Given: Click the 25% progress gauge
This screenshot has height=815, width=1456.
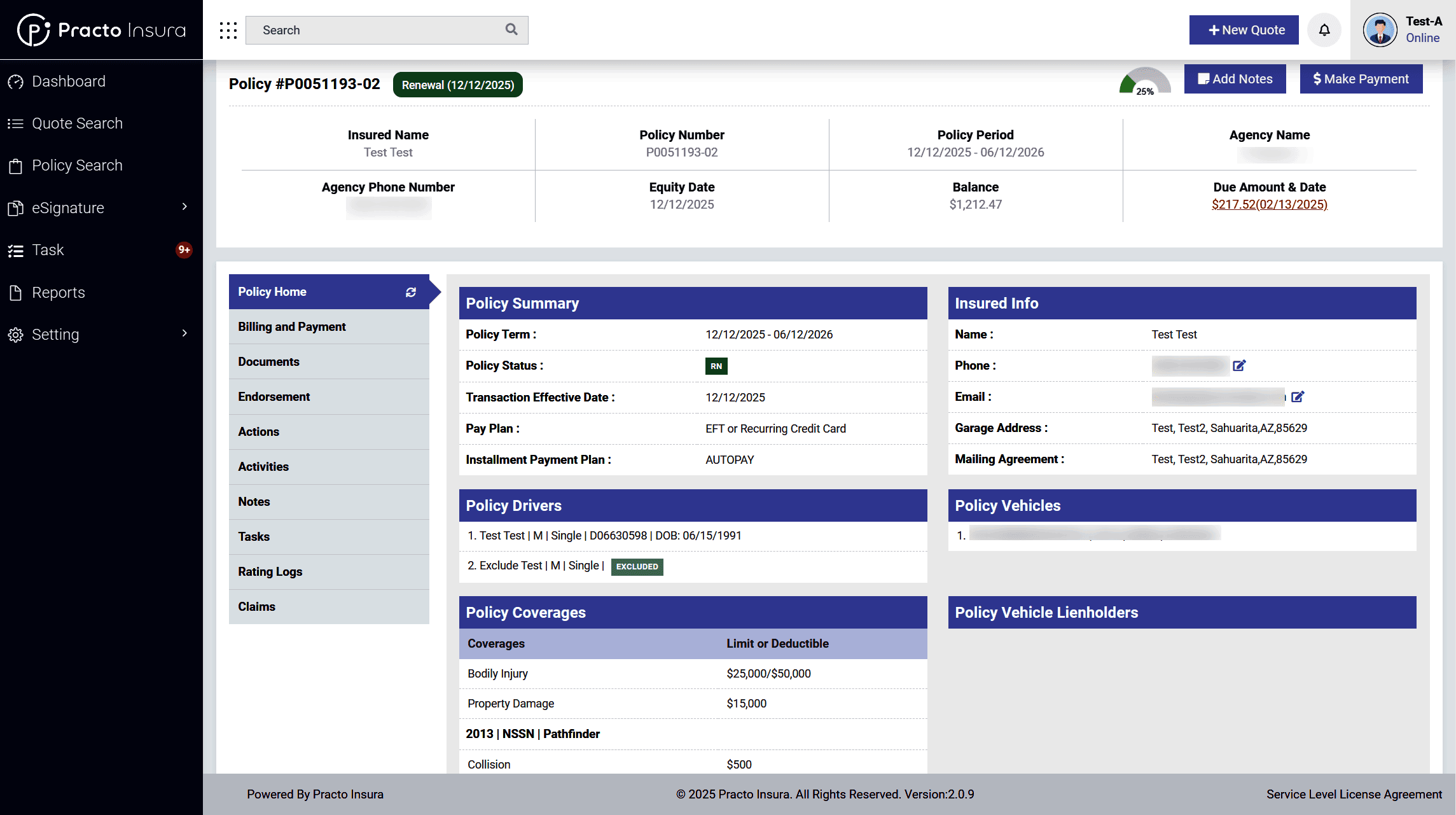Looking at the screenshot, I should 1145,82.
